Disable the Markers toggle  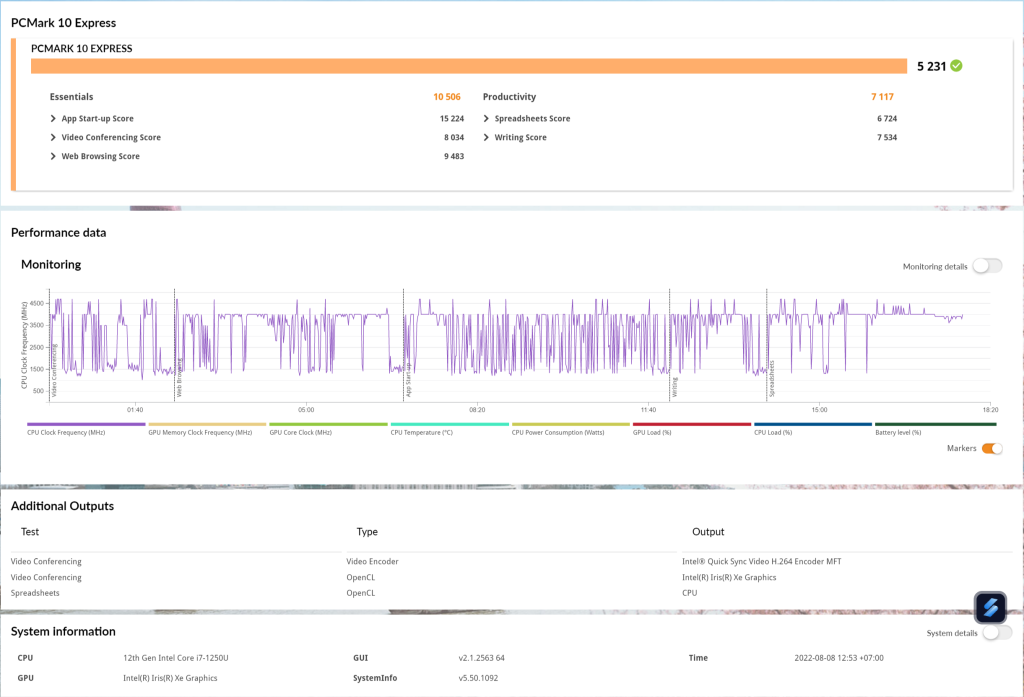991,448
